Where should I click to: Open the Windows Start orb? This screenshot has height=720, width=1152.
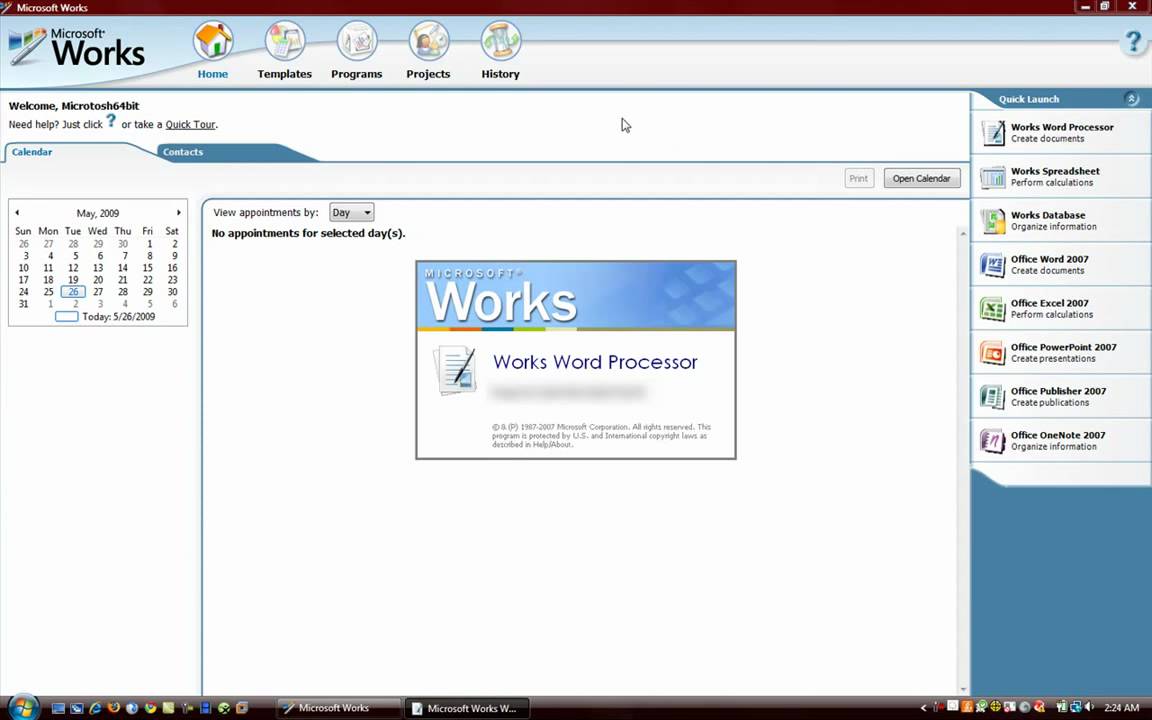(23, 708)
